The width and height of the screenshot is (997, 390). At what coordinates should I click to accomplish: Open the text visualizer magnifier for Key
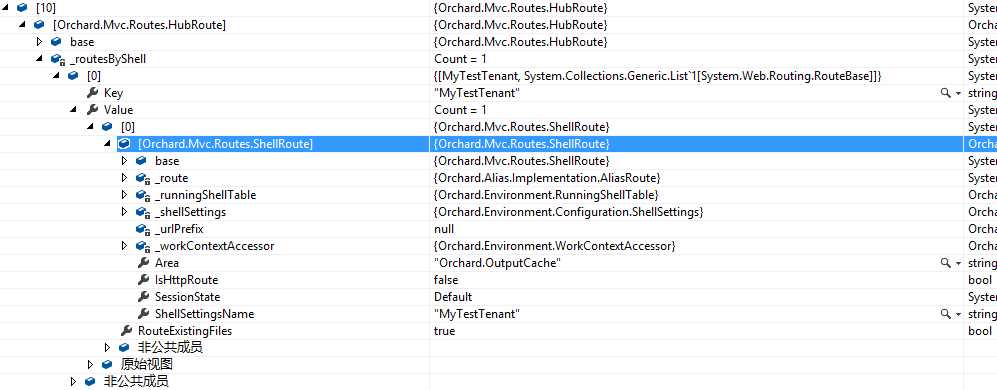945,93
